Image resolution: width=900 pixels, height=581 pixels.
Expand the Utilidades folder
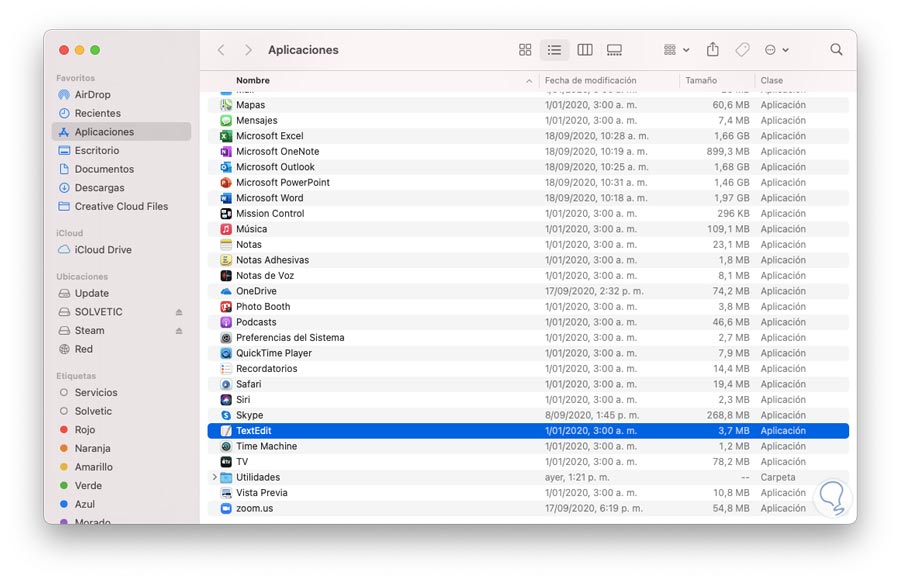[215, 477]
